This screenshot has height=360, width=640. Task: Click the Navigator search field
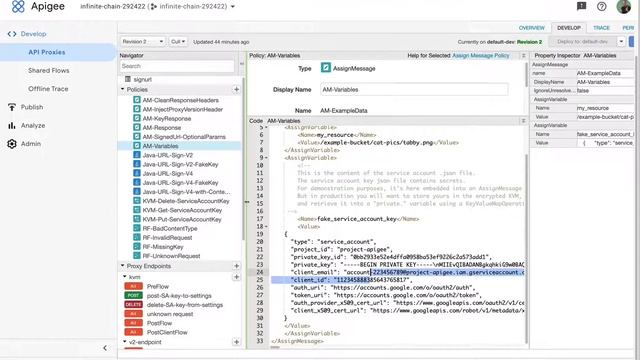(x=177, y=66)
